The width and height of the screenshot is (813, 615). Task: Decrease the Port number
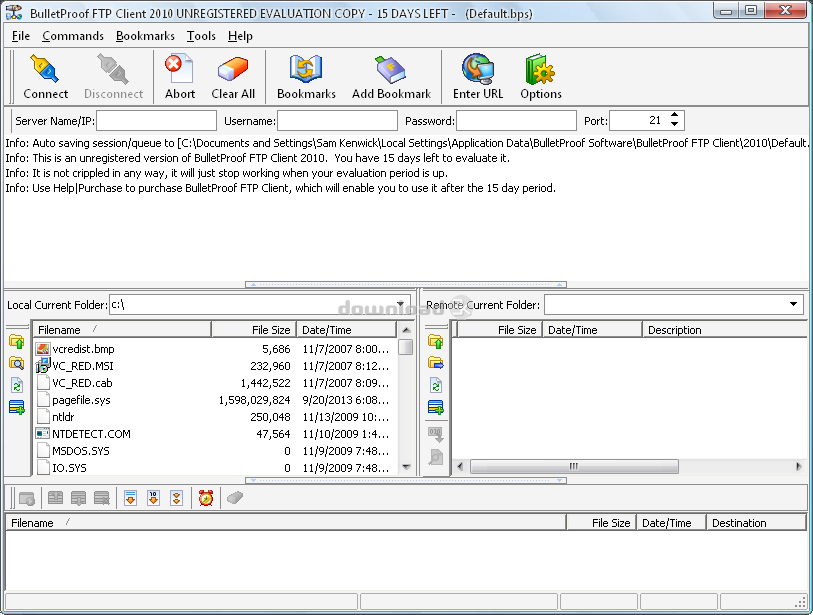click(674, 124)
